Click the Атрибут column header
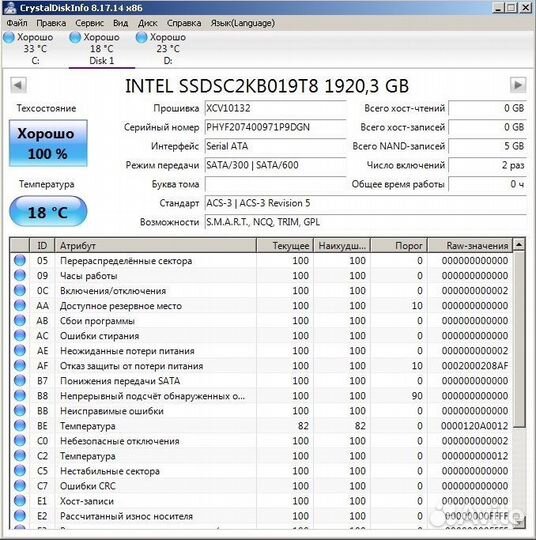Image resolution: width=536 pixels, height=540 pixels. [155, 246]
